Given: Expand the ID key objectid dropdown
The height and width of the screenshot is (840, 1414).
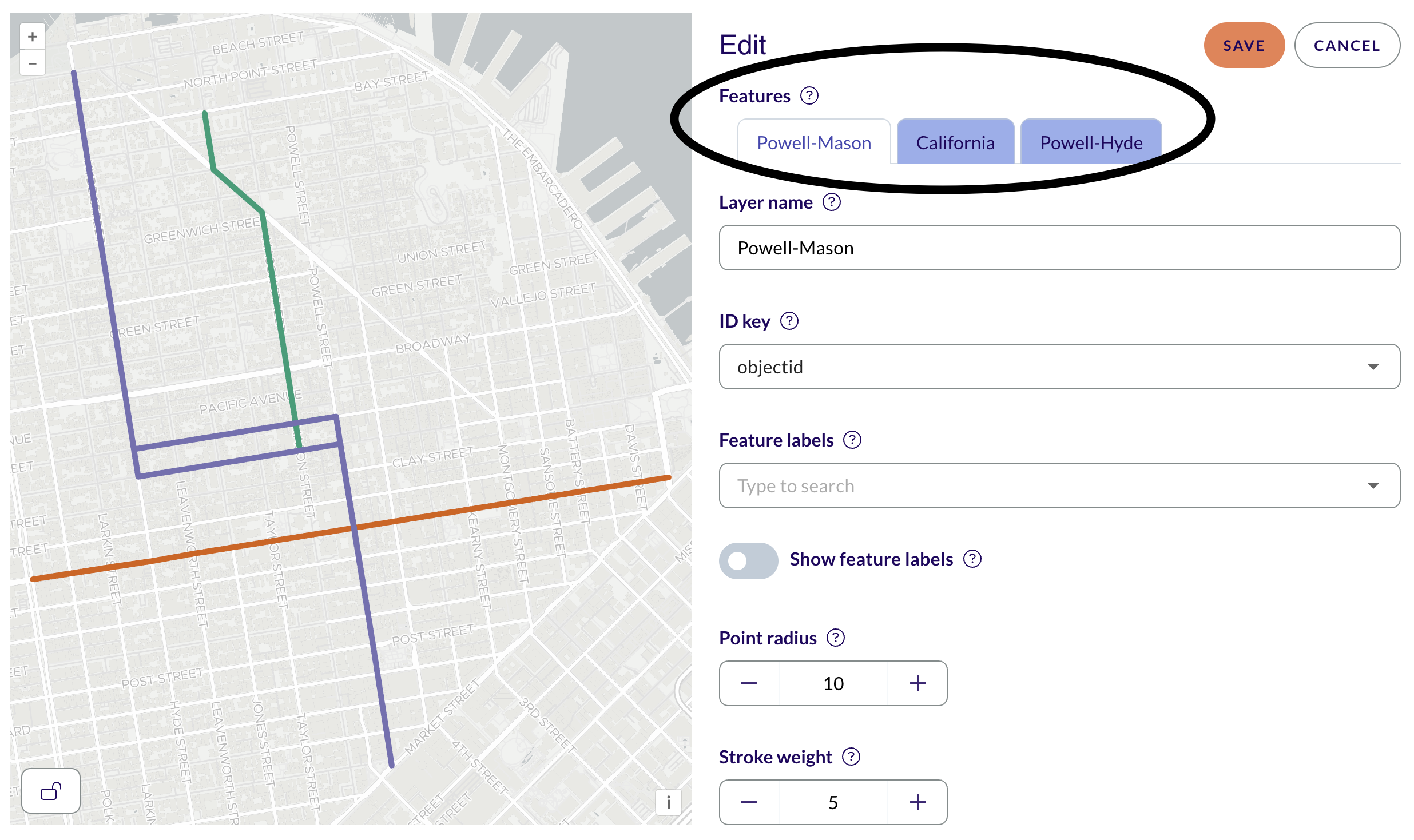Looking at the screenshot, I should [1059, 367].
